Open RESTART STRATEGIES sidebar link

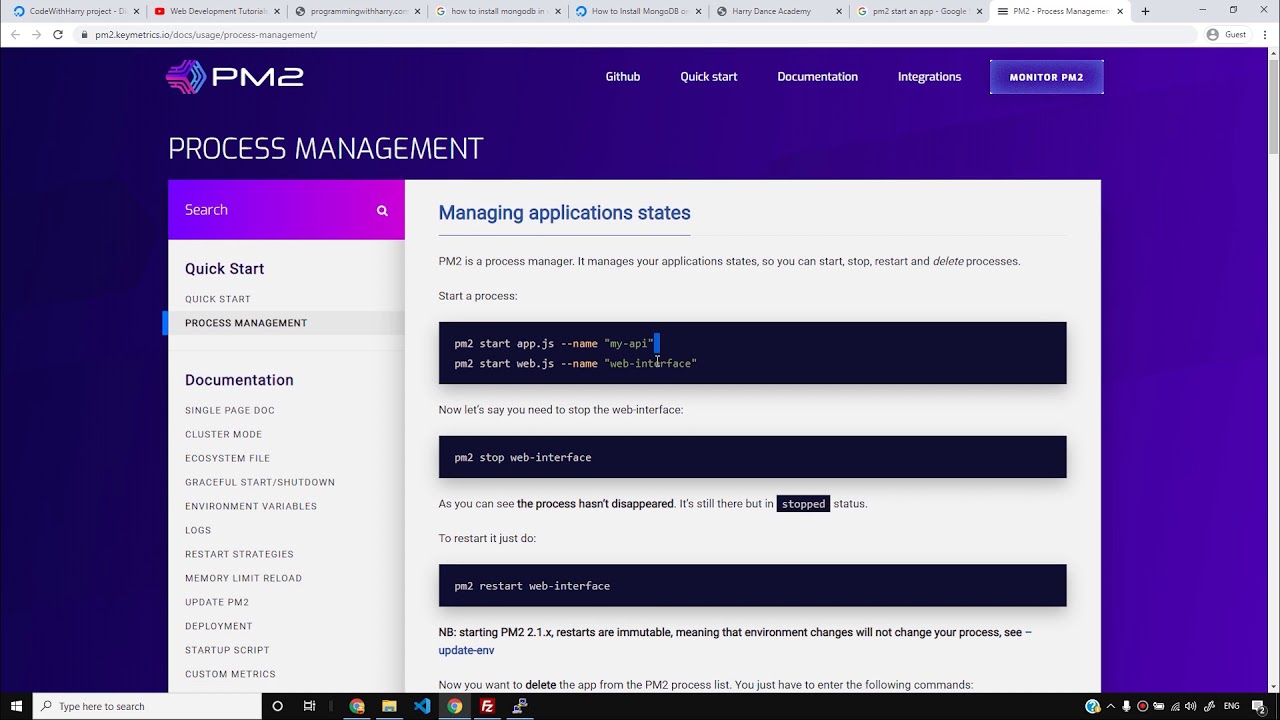click(239, 554)
